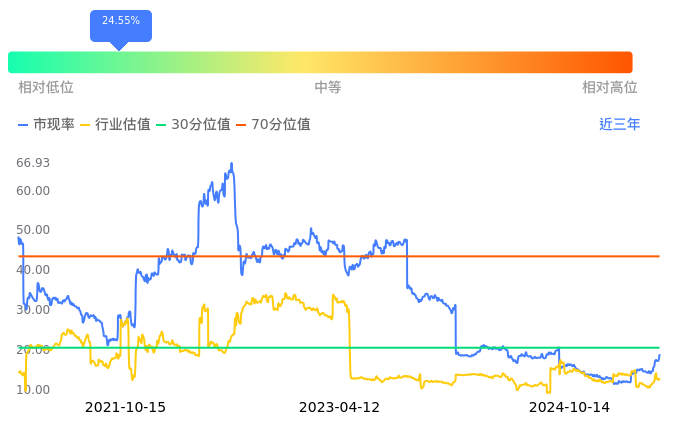Click the 10.00 y-axis label
The width and height of the screenshot is (686, 442).
33,389
